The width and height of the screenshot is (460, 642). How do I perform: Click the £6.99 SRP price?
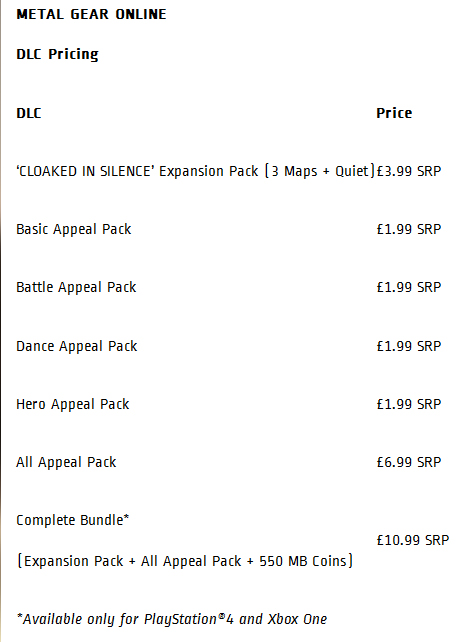click(x=409, y=463)
